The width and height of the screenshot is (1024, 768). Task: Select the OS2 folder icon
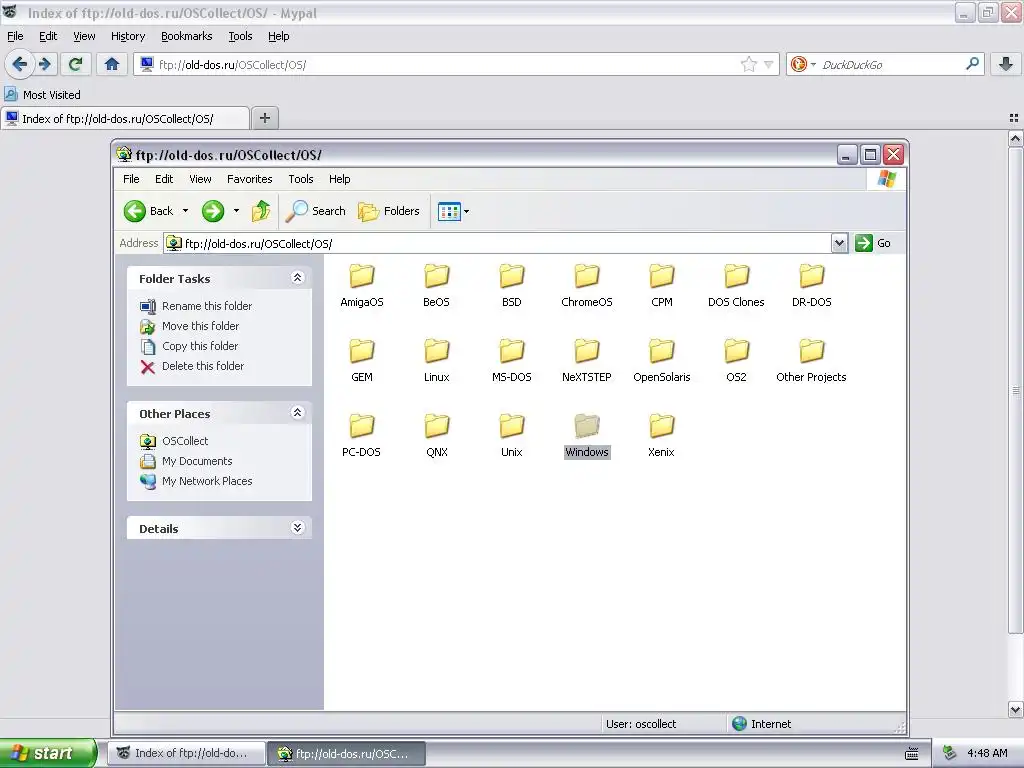point(736,351)
